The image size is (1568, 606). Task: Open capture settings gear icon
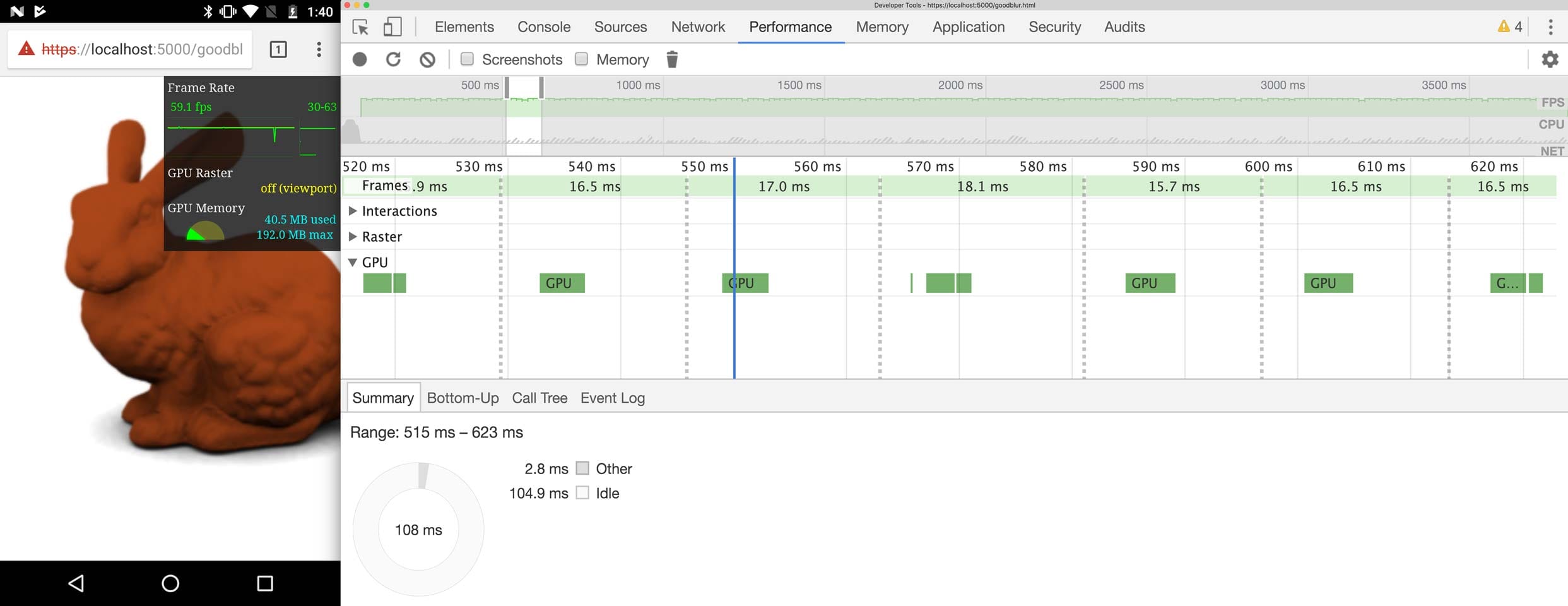click(x=1550, y=59)
